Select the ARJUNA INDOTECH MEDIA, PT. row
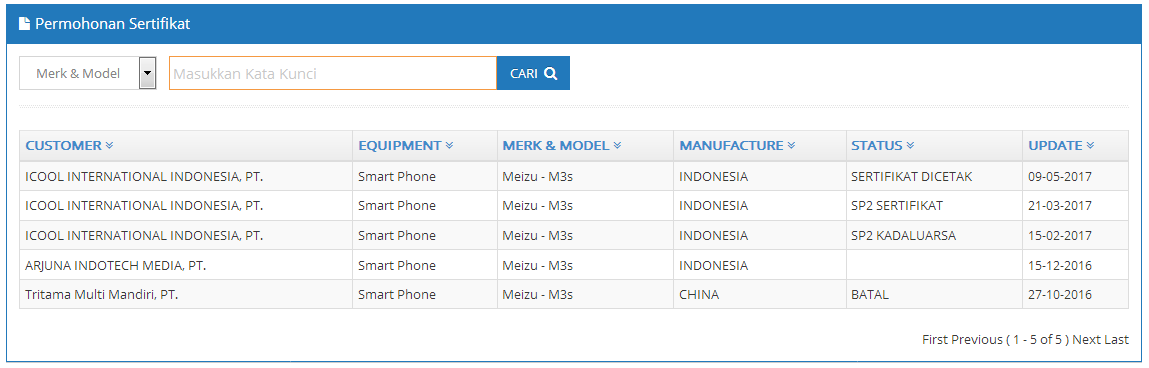Screen dimensions: 1149x368 pyautogui.click(x=574, y=265)
